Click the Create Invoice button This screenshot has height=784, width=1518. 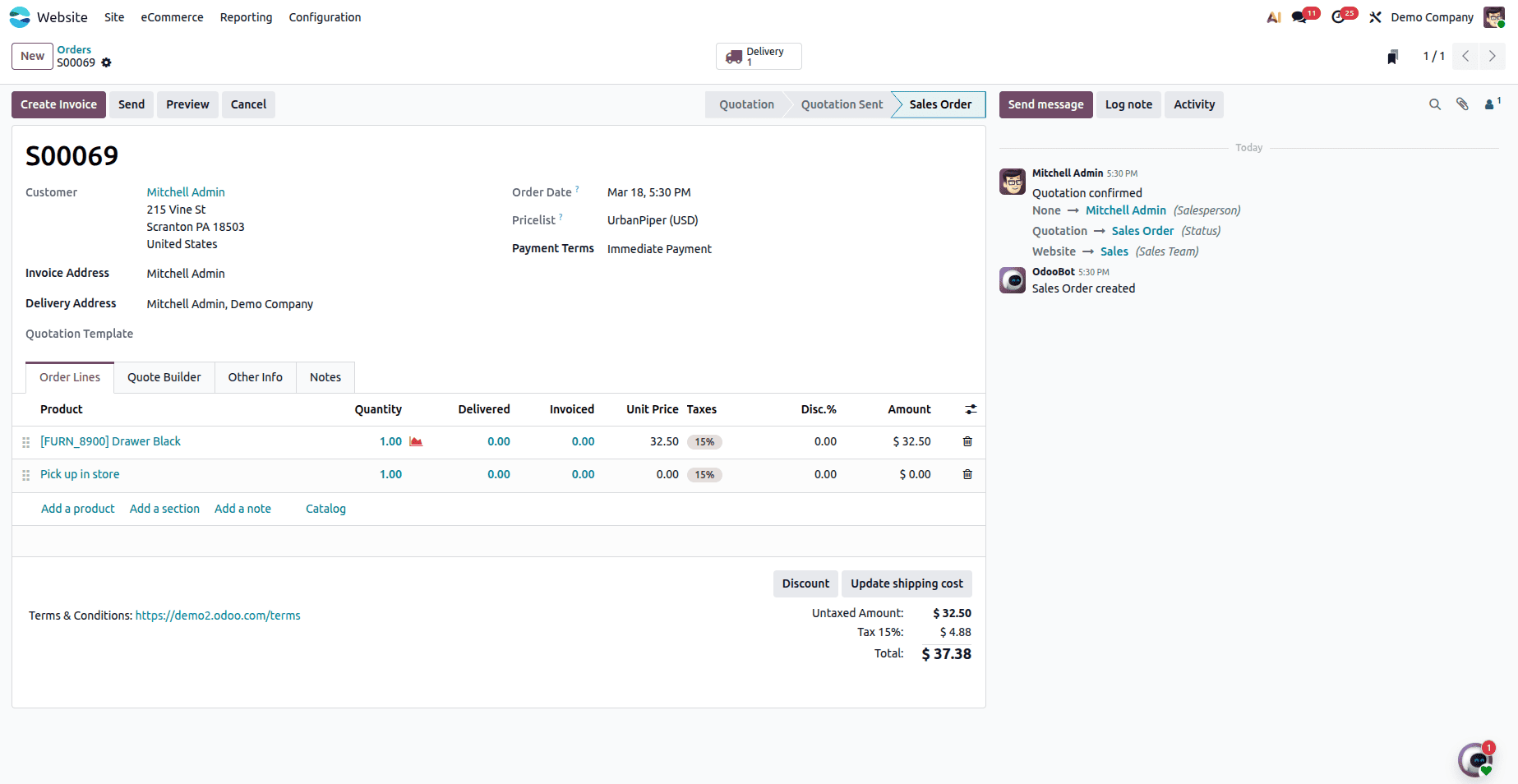tap(58, 104)
